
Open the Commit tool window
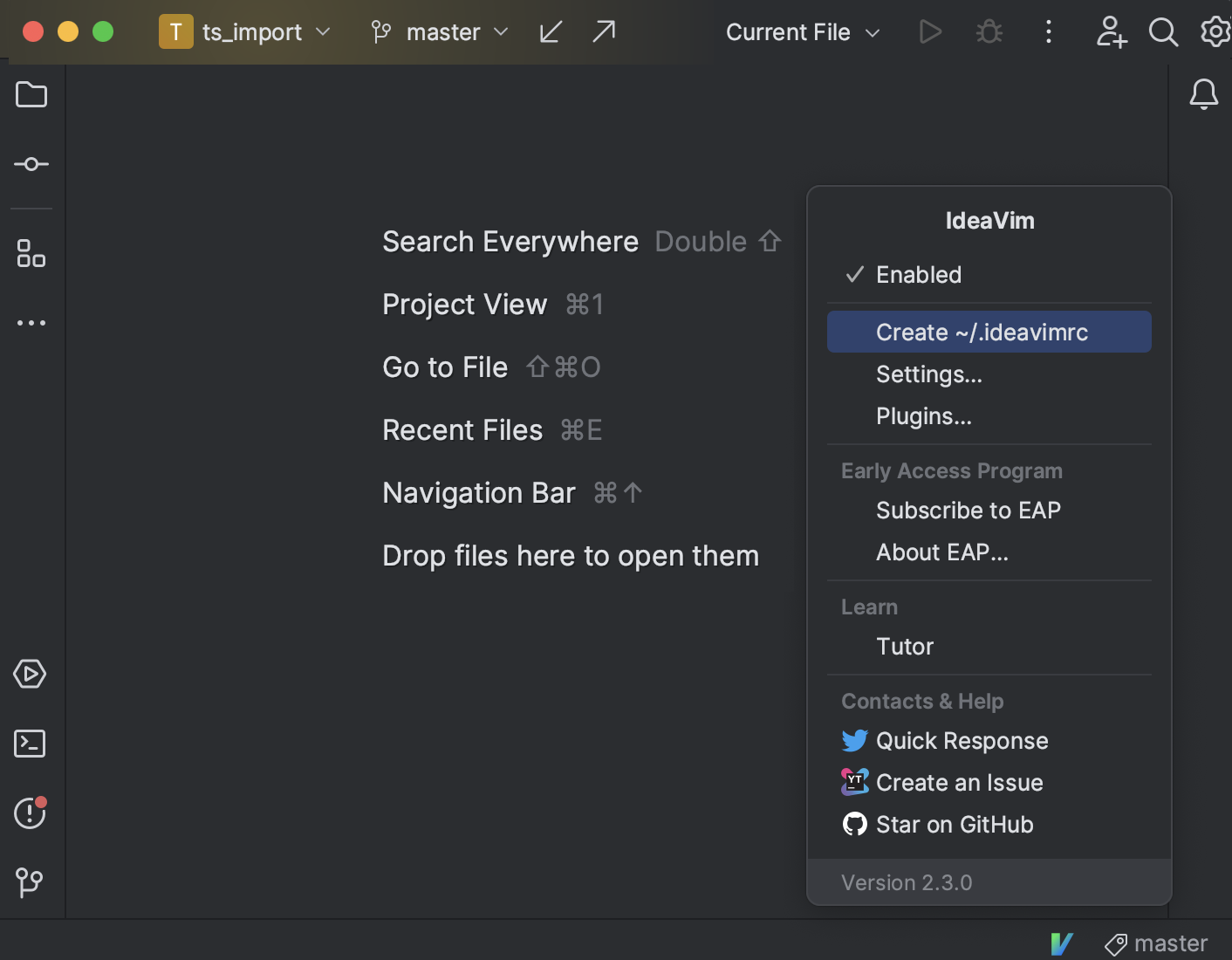coord(31,164)
